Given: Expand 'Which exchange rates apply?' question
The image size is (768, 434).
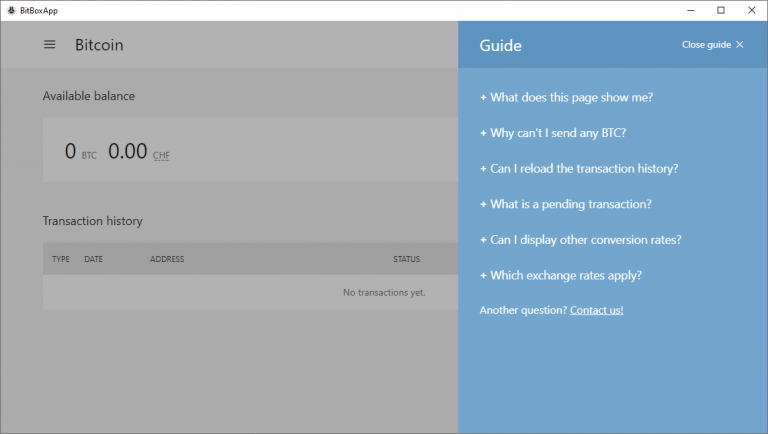Looking at the screenshot, I should point(560,275).
